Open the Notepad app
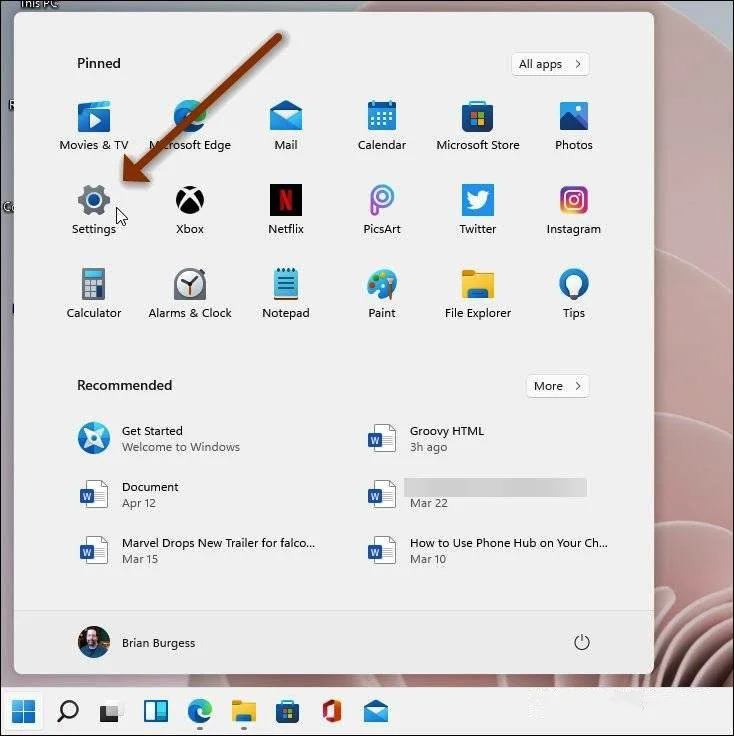The image size is (734, 736). 286,293
